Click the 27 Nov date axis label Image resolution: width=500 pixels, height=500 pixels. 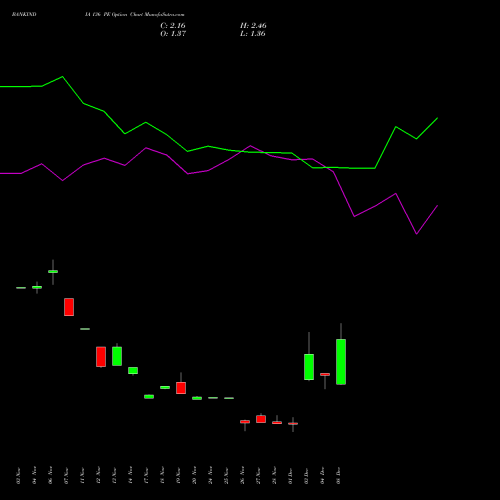[x=258, y=476]
